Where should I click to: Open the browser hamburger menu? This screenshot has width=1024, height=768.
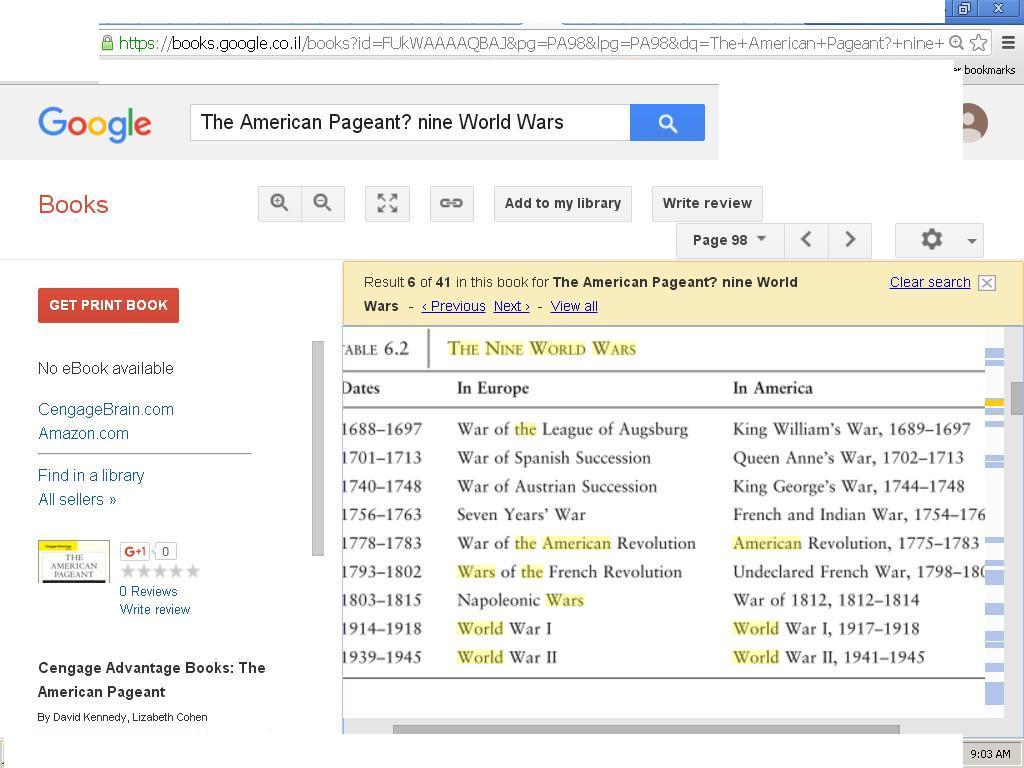(1008, 43)
